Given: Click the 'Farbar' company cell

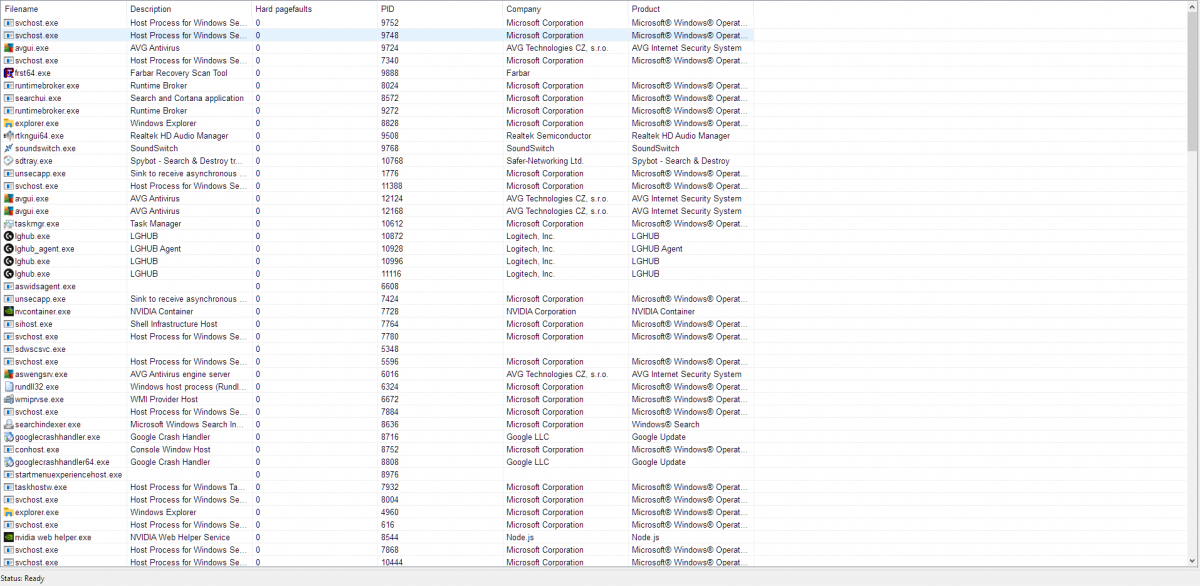Looking at the screenshot, I should tap(518, 73).
